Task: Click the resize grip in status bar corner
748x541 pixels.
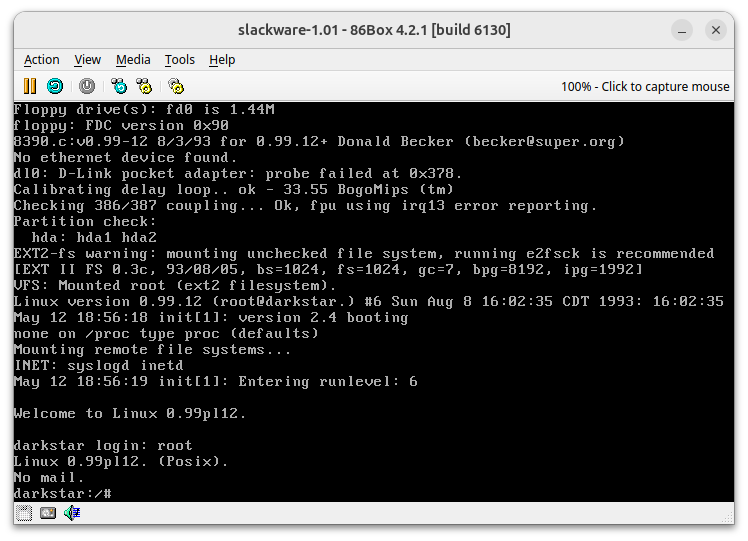Action: pos(728,518)
